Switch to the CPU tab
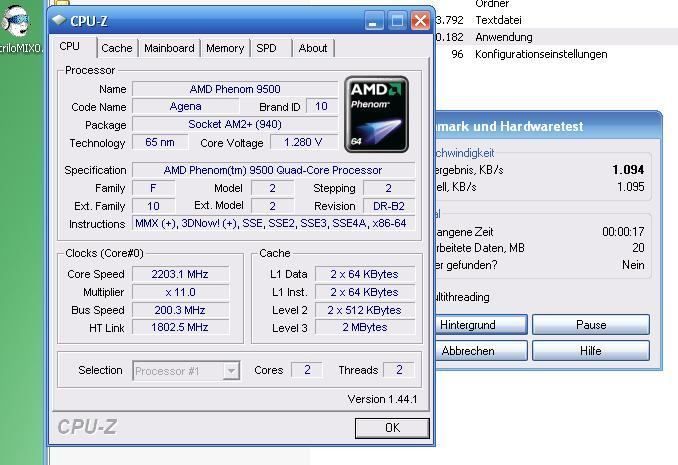 [70, 46]
